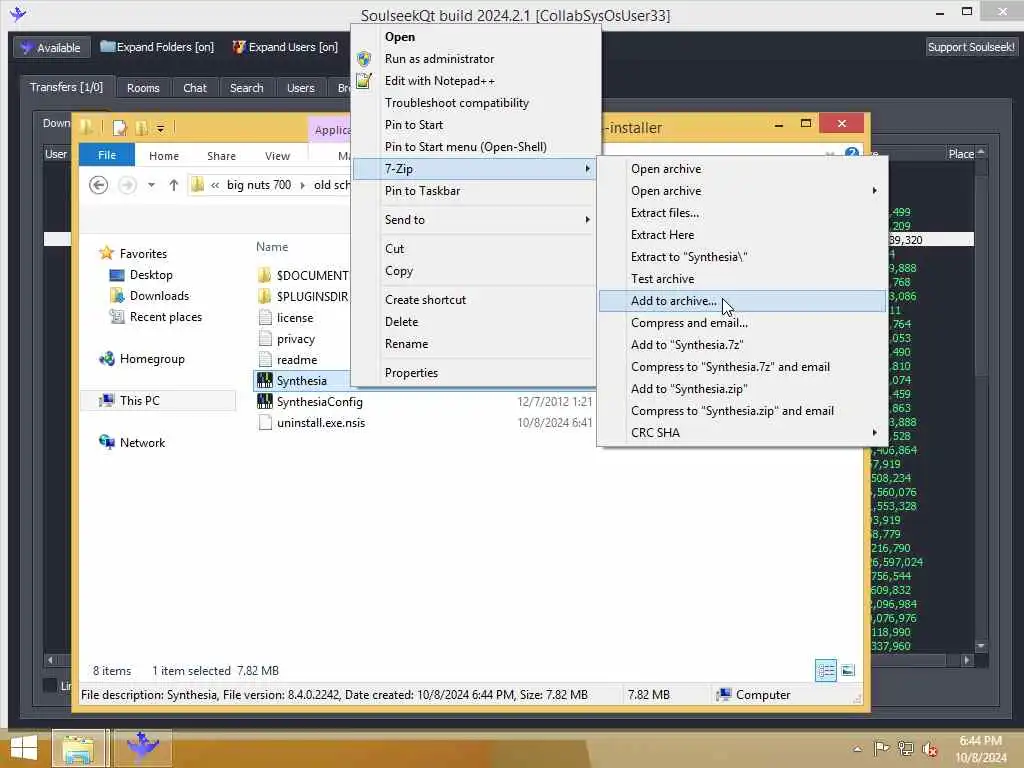This screenshot has height=768, width=1024.
Task: Click the Explorer Help question mark icon
Action: 852,153
